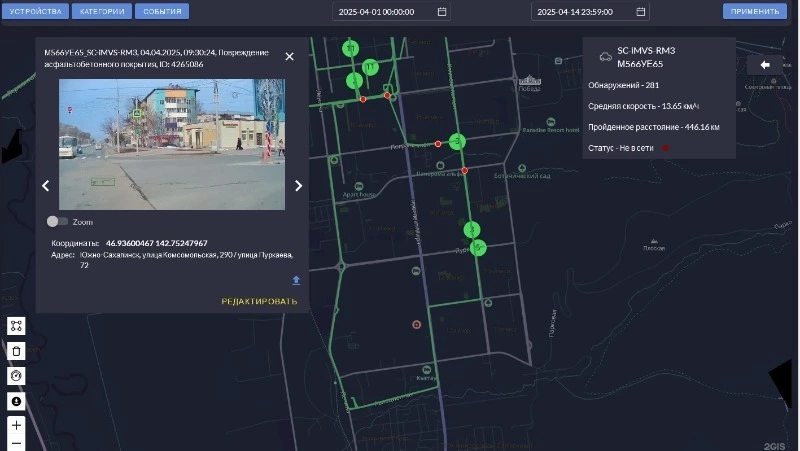Open calendar picker for end date
This screenshot has width=800, height=451.
point(640,12)
